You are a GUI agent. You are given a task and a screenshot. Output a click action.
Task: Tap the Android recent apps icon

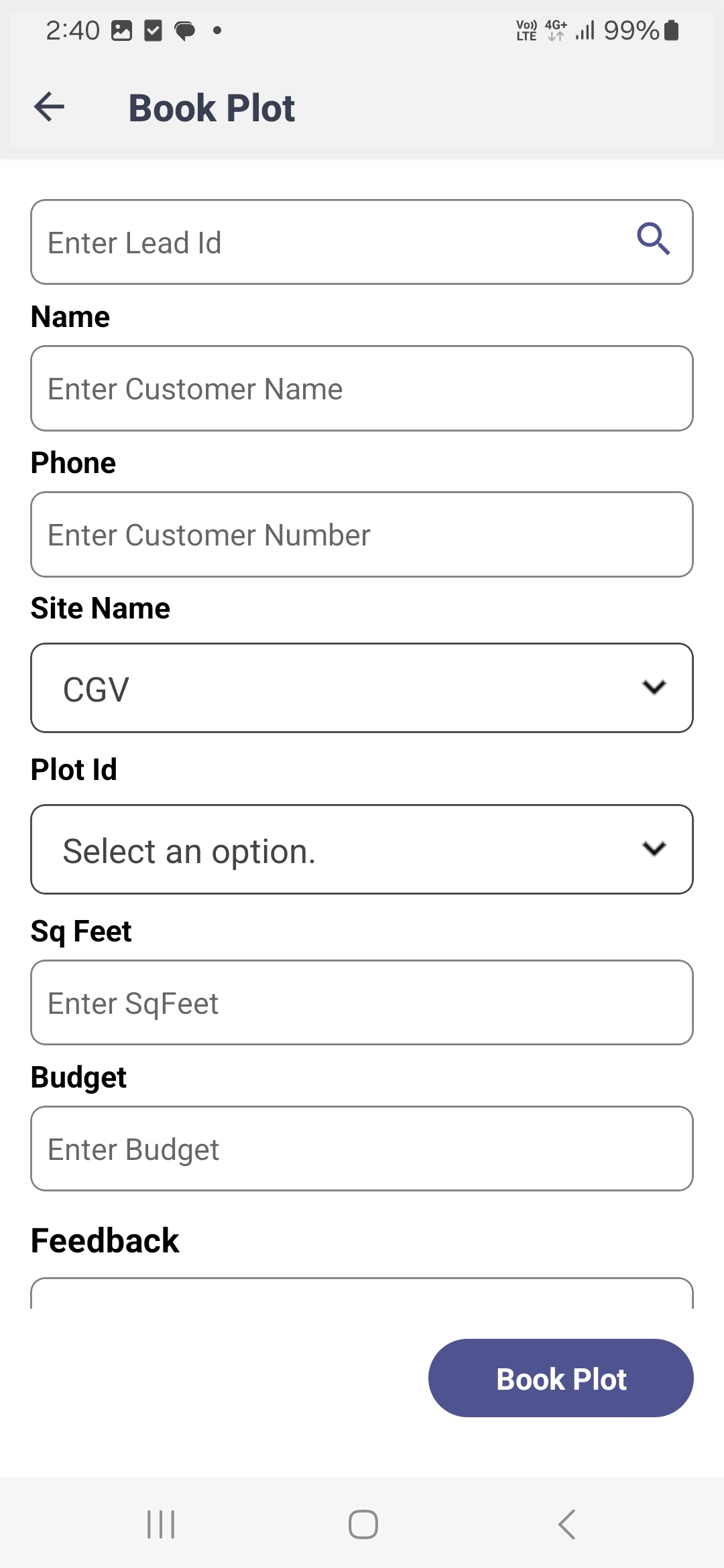coord(161,1524)
